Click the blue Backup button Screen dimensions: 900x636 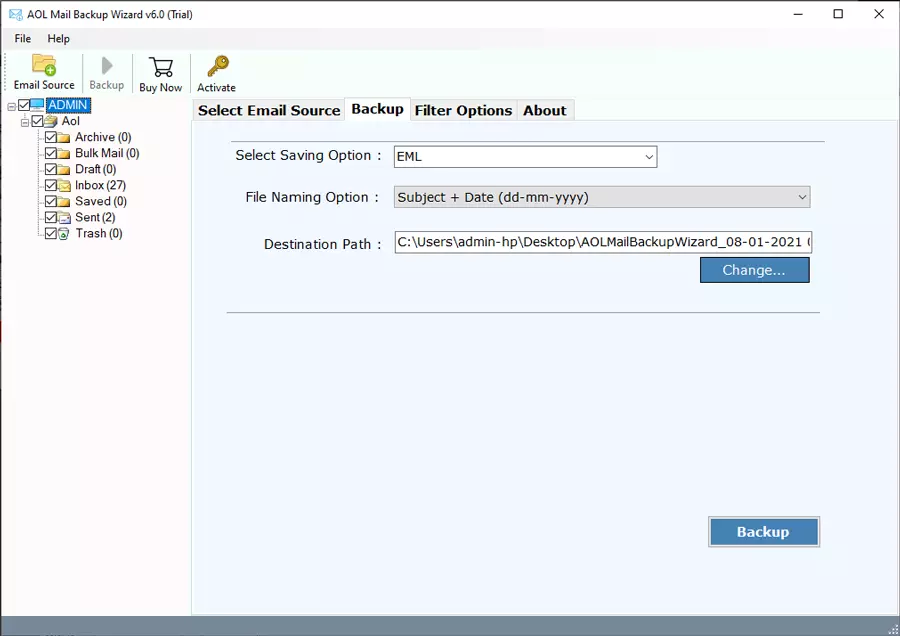(x=763, y=532)
